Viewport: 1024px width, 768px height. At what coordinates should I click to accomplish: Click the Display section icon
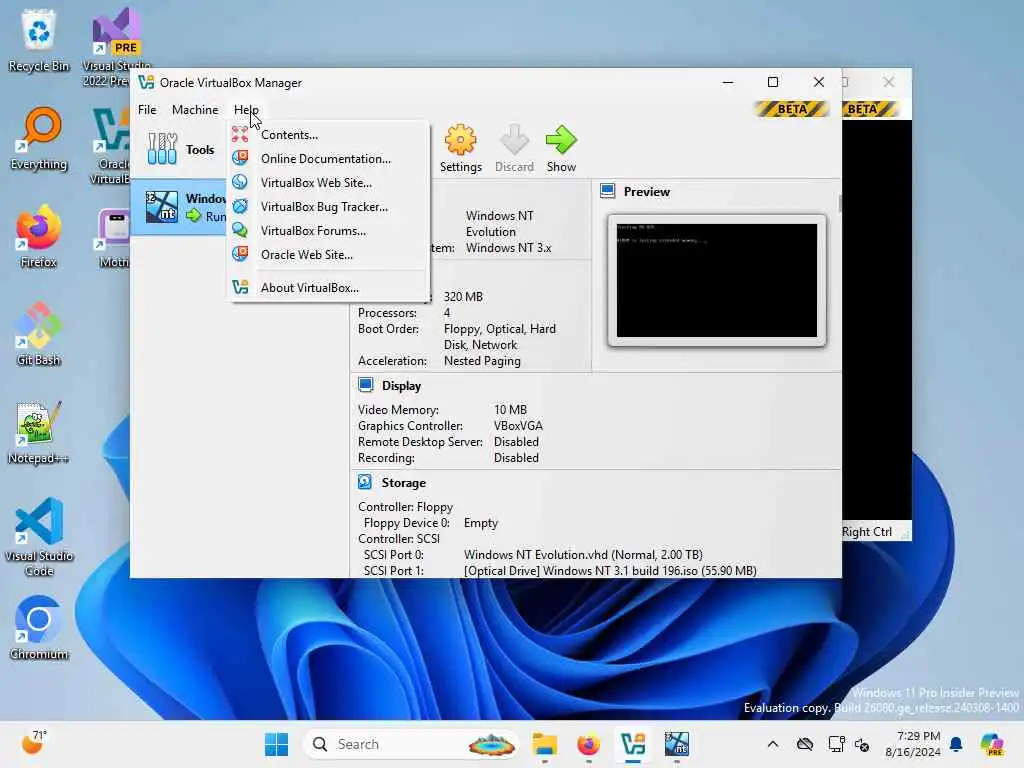pyautogui.click(x=366, y=385)
